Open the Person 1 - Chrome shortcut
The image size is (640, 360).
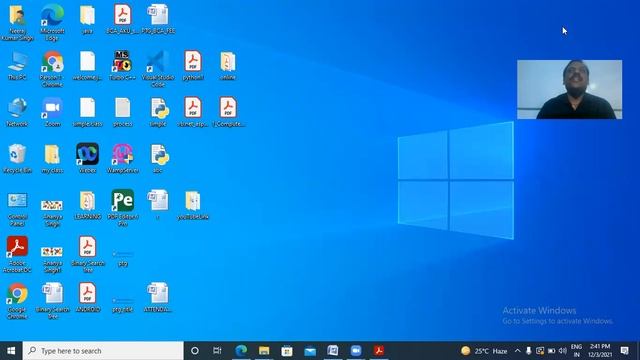tap(52, 69)
